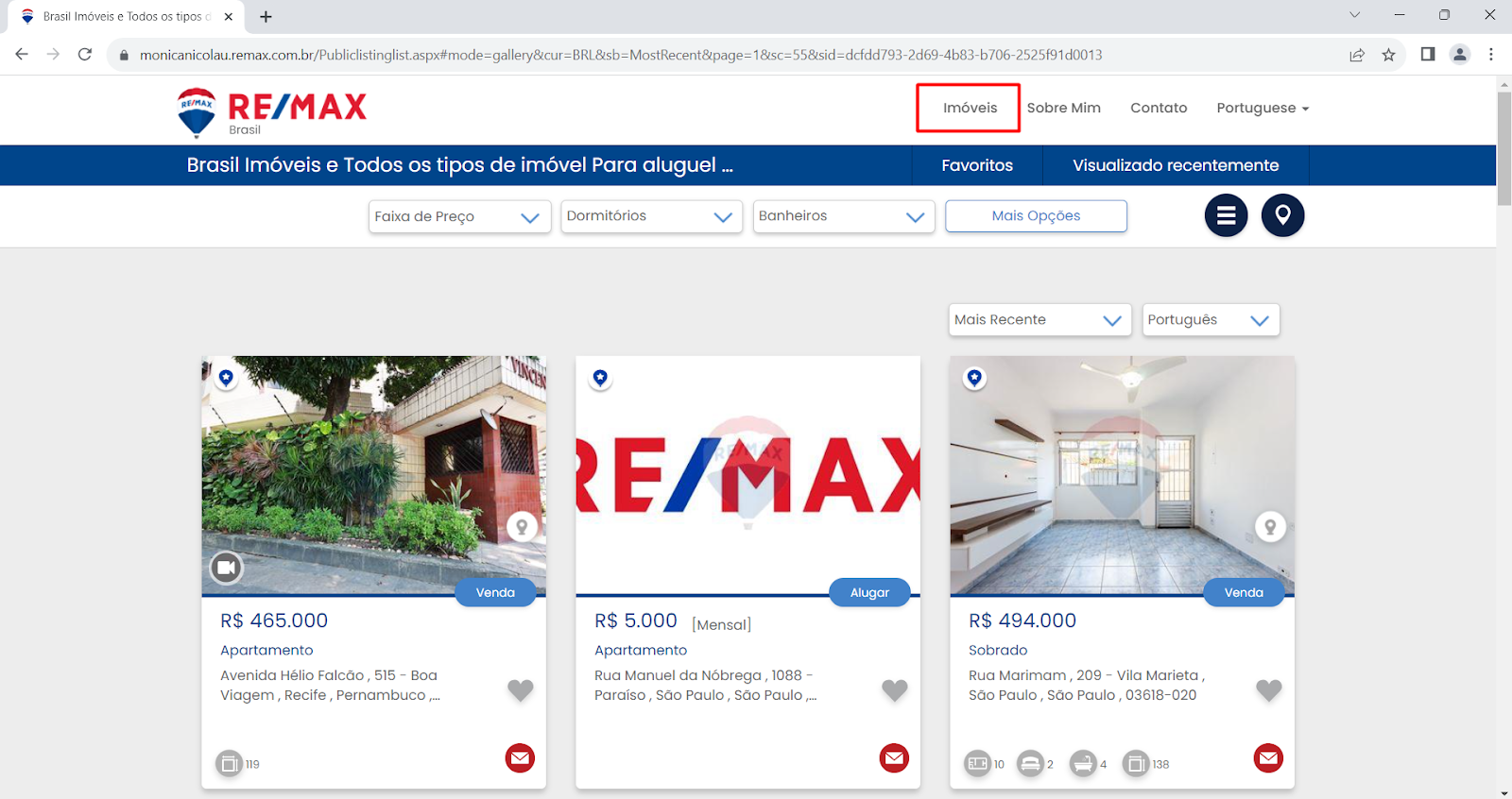This screenshot has height=799, width=1512.
Task: Switch to list view with hamburger icon
Action: (1226, 215)
